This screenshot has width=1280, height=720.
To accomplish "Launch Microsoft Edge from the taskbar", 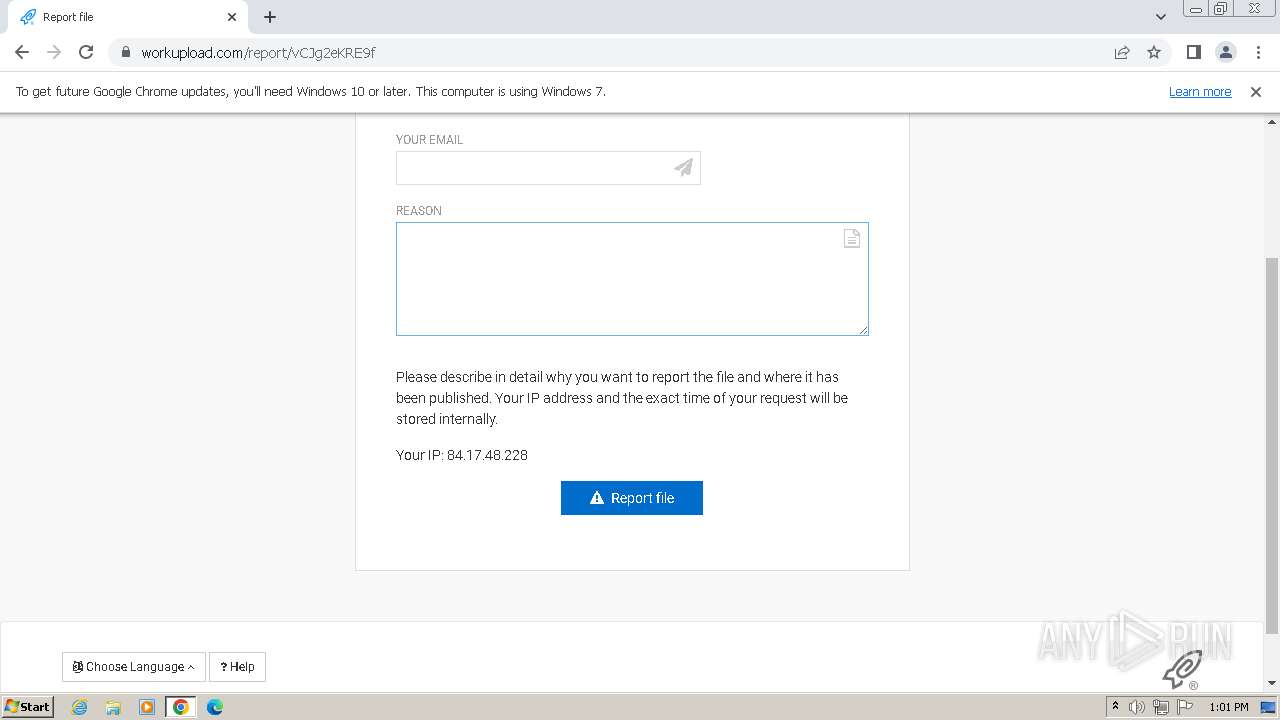I will click(x=215, y=707).
